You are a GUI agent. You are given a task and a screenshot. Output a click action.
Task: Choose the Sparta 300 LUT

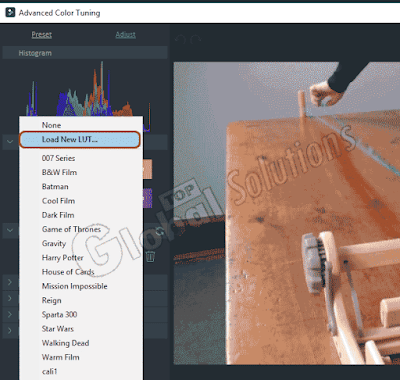coord(81,314)
